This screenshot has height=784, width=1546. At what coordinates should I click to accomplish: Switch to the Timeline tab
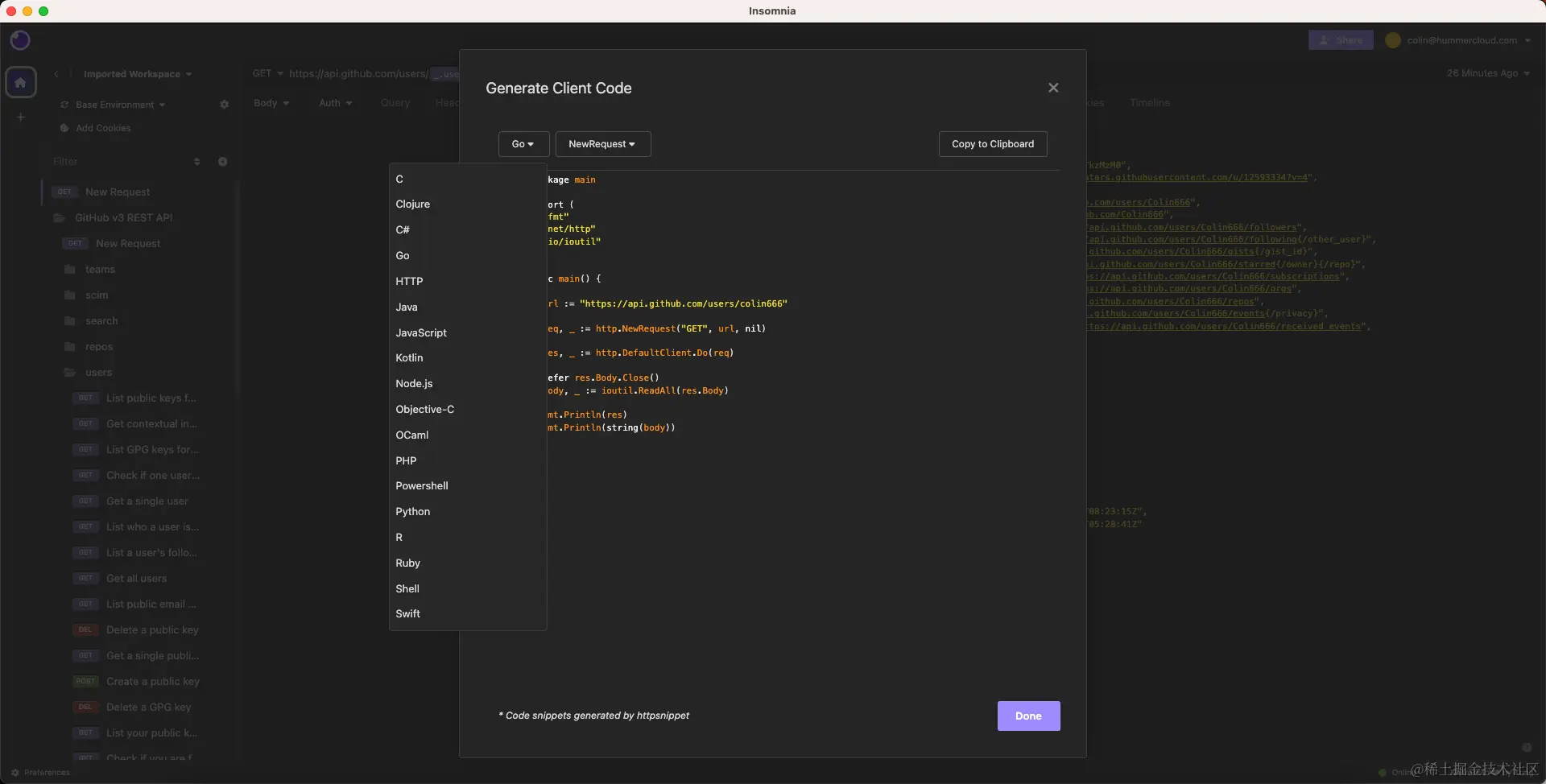click(x=1149, y=103)
